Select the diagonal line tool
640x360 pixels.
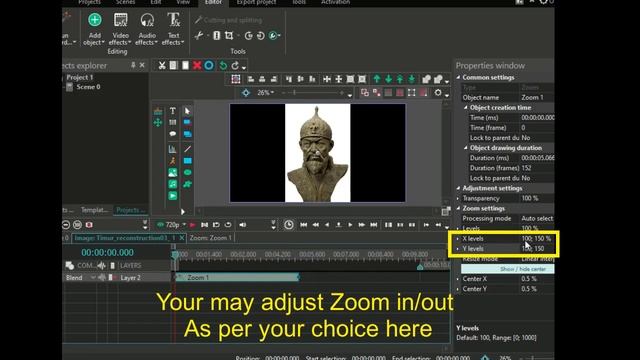(x=187, y=149)
